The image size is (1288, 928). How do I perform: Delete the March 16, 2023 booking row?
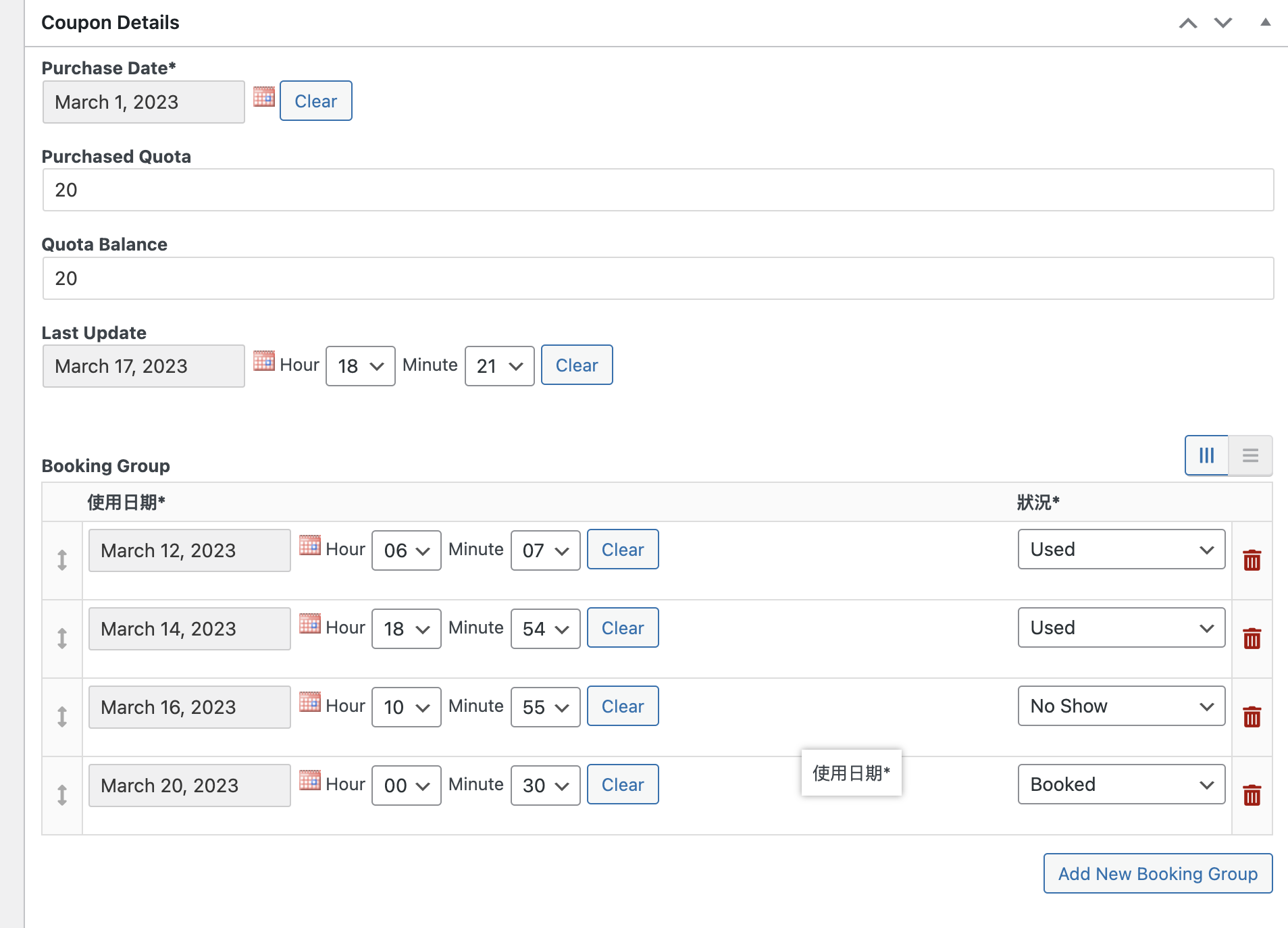tap(1252, 717)
